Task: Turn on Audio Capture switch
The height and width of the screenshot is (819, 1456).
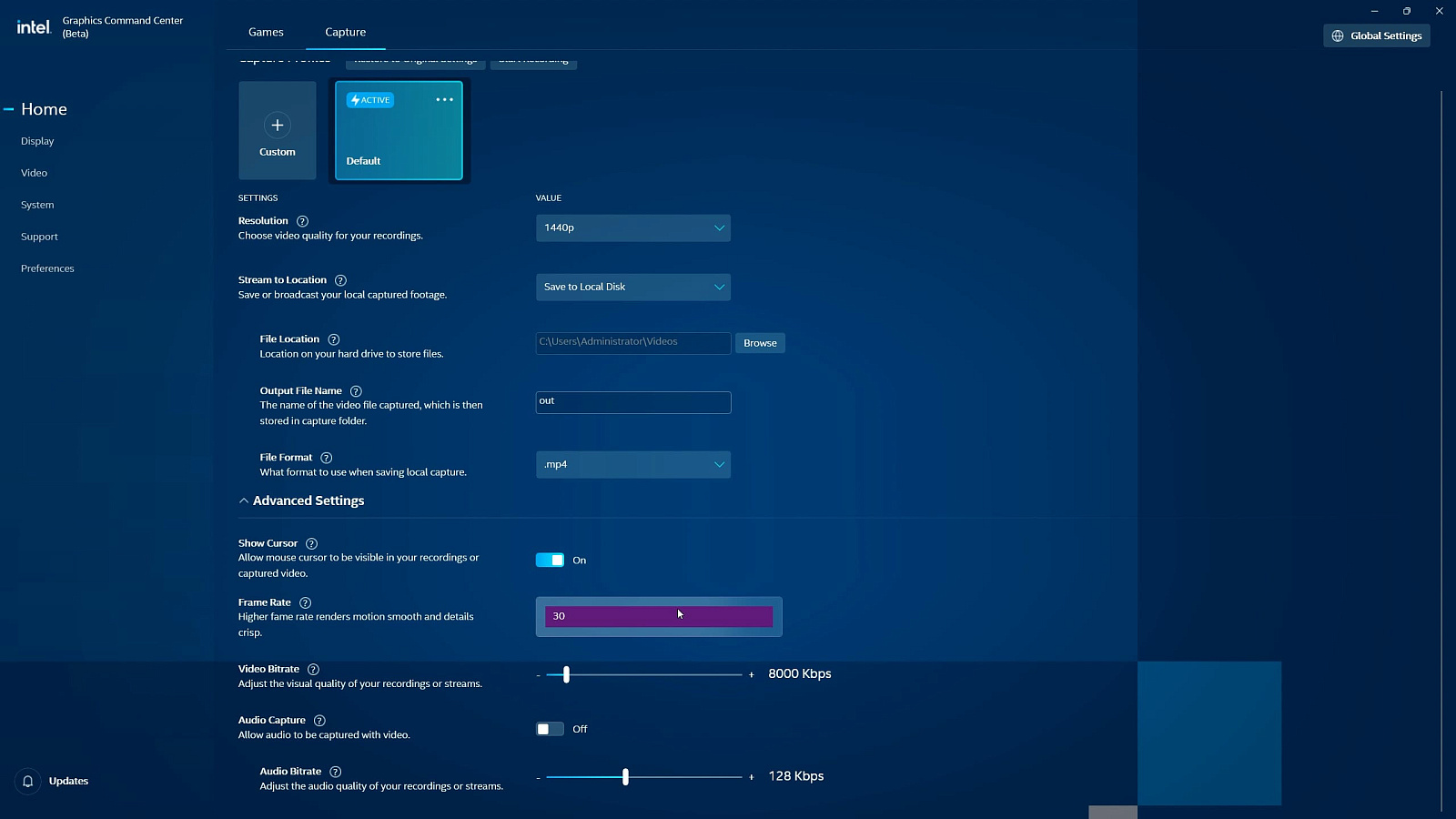Action: tap(550, 729)
